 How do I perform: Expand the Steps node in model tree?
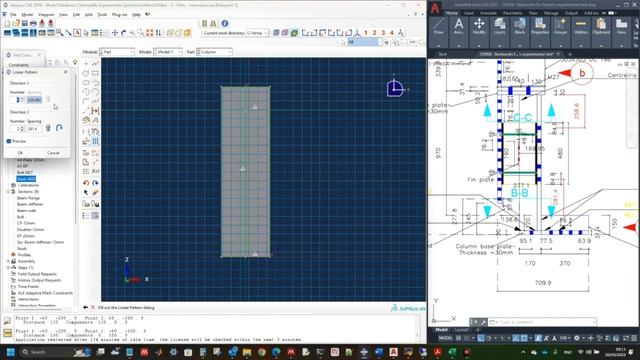point(8,268)
